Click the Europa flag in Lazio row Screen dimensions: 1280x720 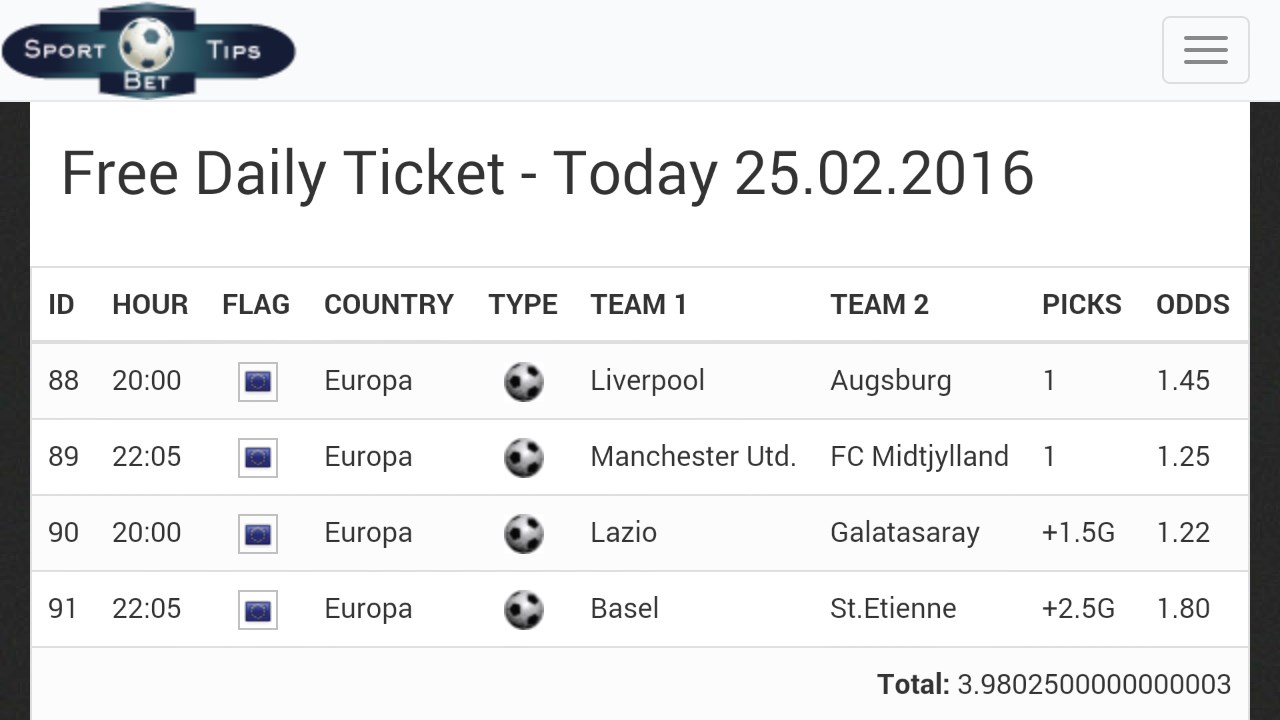tap(258, 533)
